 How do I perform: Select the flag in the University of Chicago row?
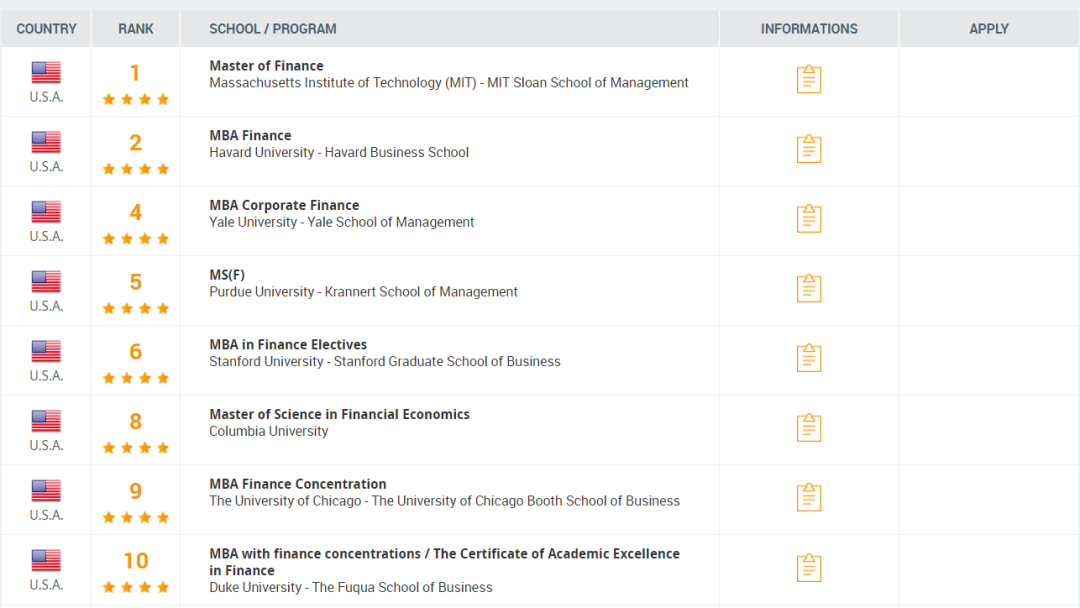46,490
